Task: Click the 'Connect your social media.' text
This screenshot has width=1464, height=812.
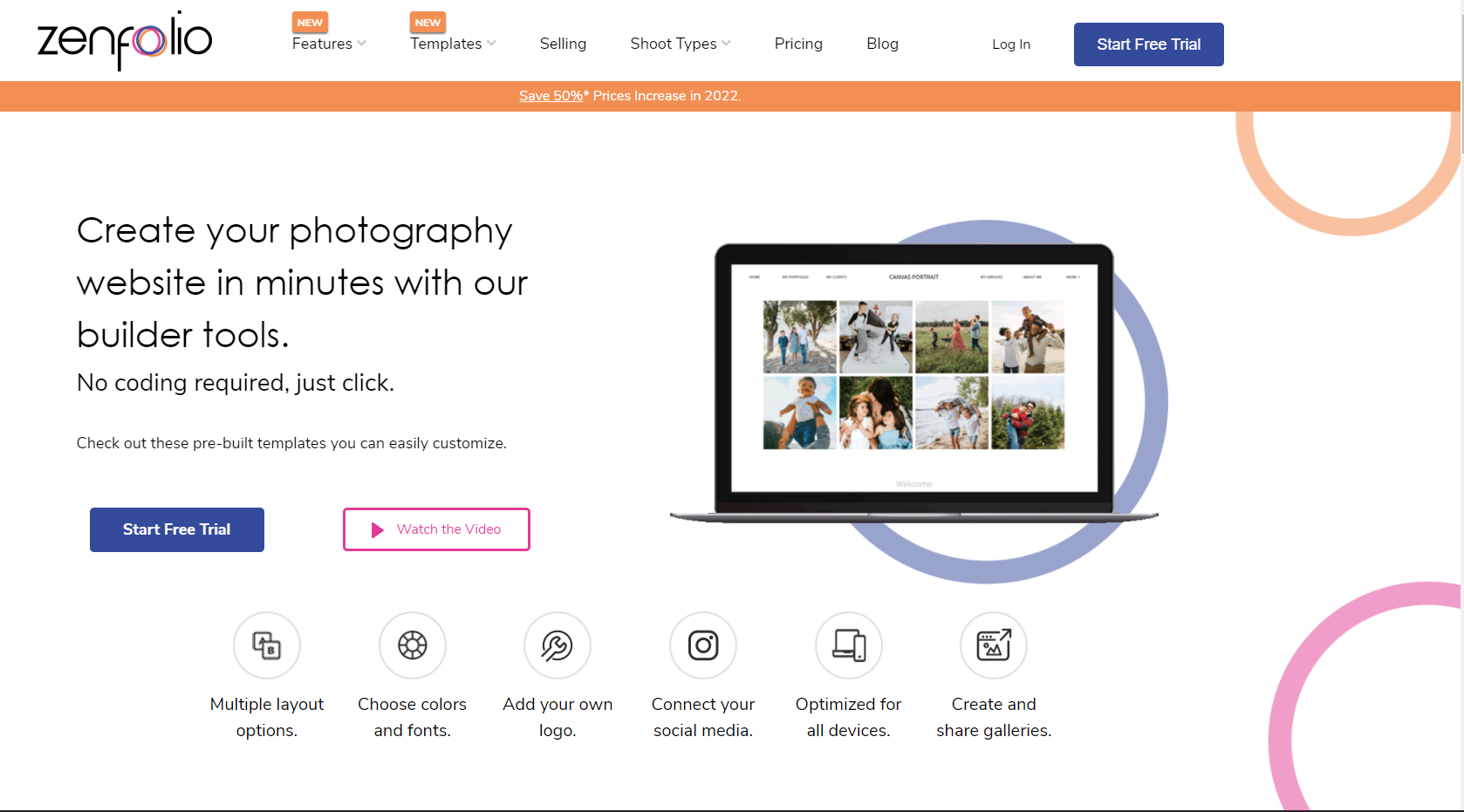Action: coord(703,717)
